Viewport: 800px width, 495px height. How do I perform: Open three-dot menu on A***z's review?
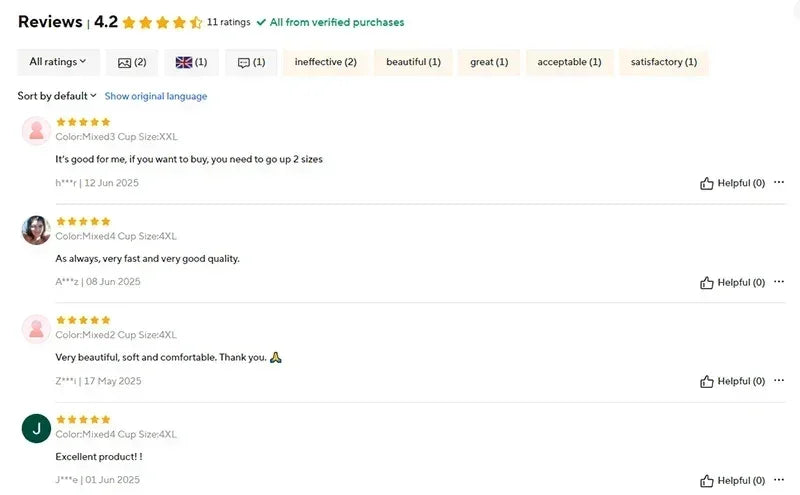click(x=779, y=281)
